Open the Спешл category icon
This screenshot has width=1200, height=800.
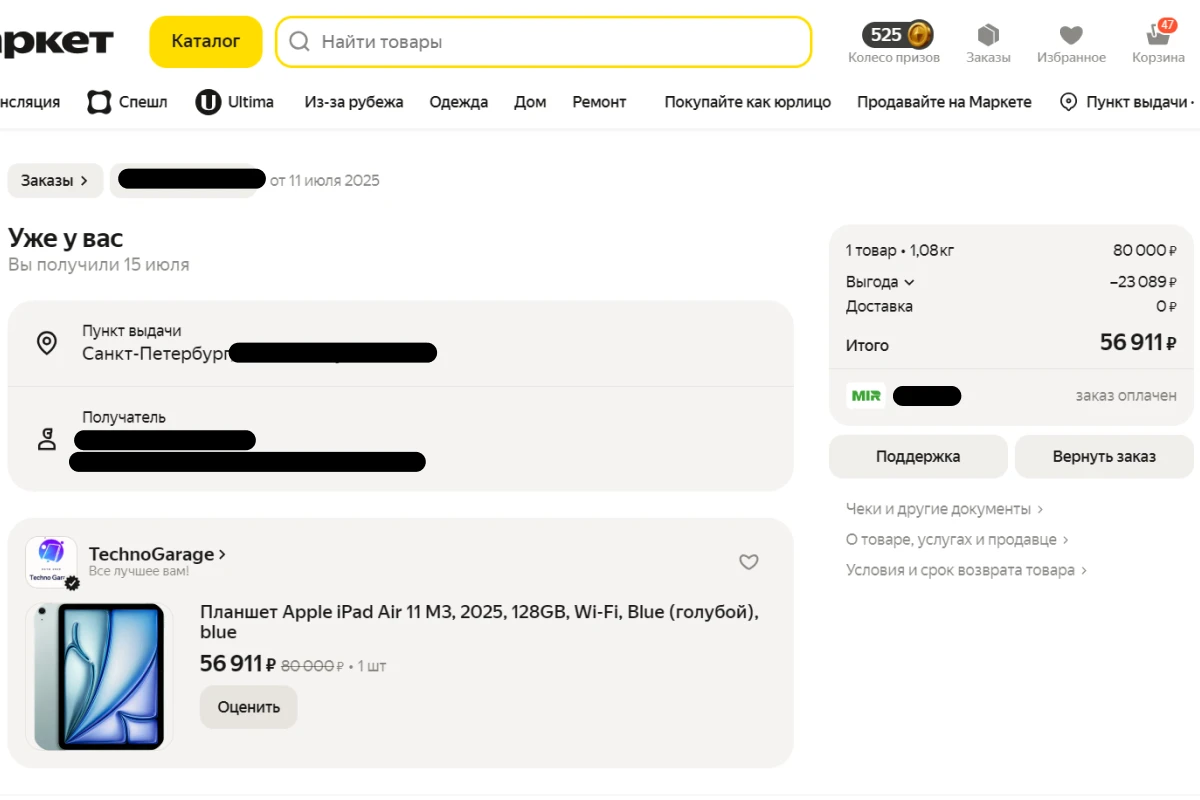click(99, 102)
